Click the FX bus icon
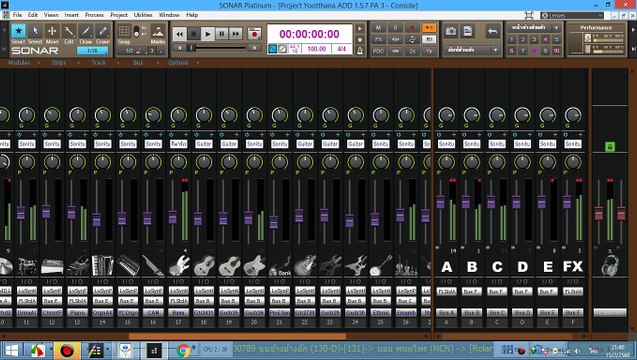Viewport: 637px width, 360px height. coord(573,267)
